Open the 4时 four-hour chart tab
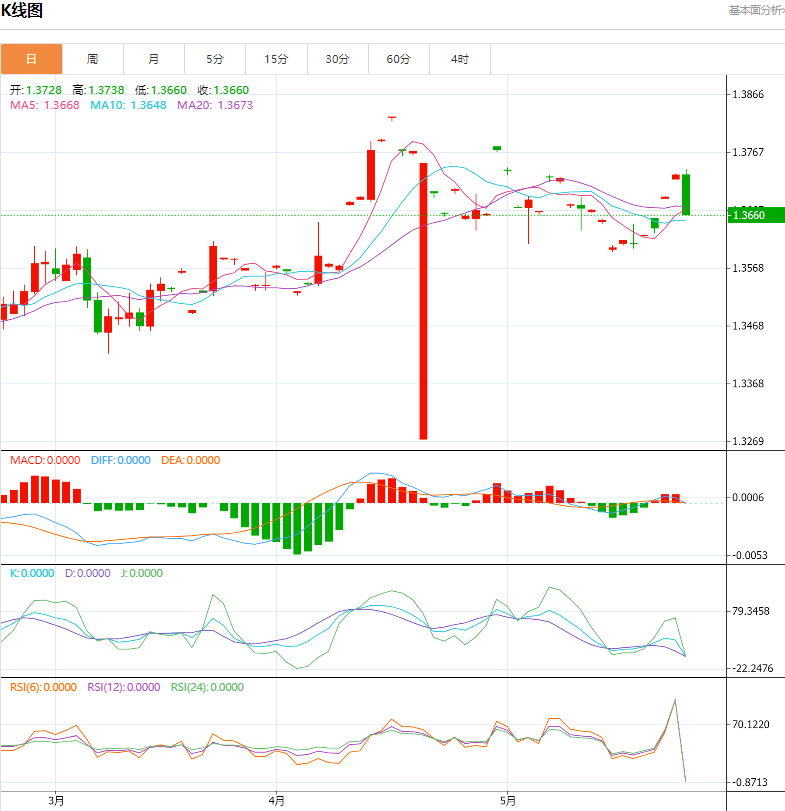Viewport: 785px width, 811px height. point(460,59)
